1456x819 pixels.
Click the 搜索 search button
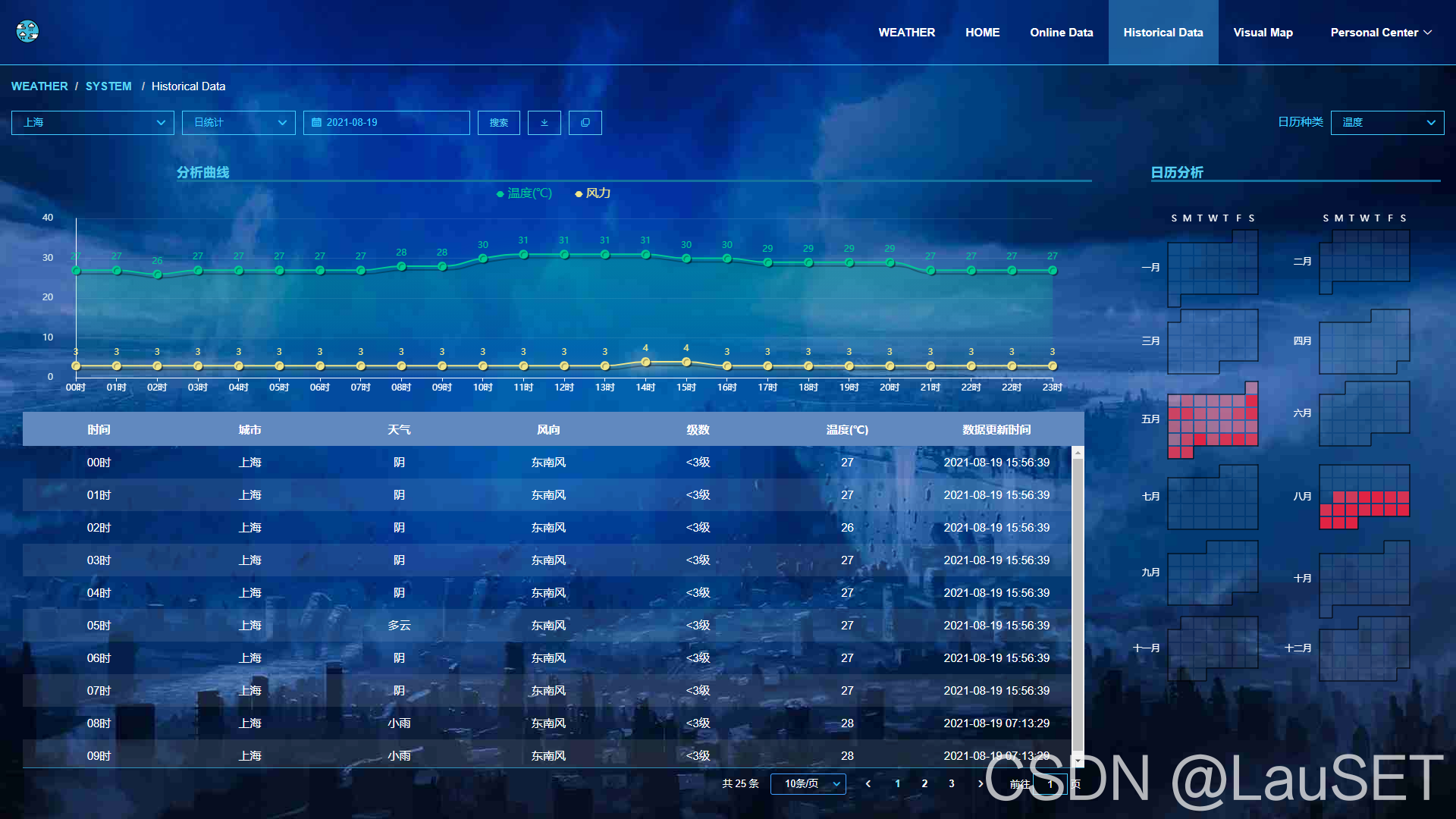[x=498, y=123]
